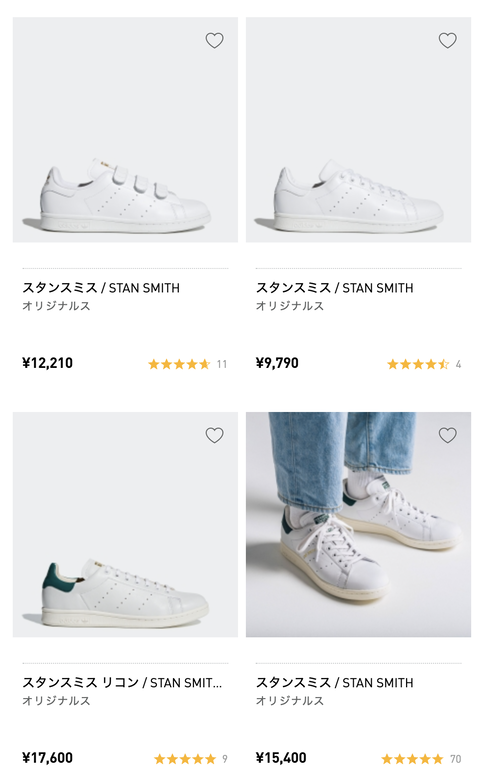Open the Stan Smith title priced ¥9,790
Image resolution: width=480 pixels, height=775 pixels.
[334, 288]
